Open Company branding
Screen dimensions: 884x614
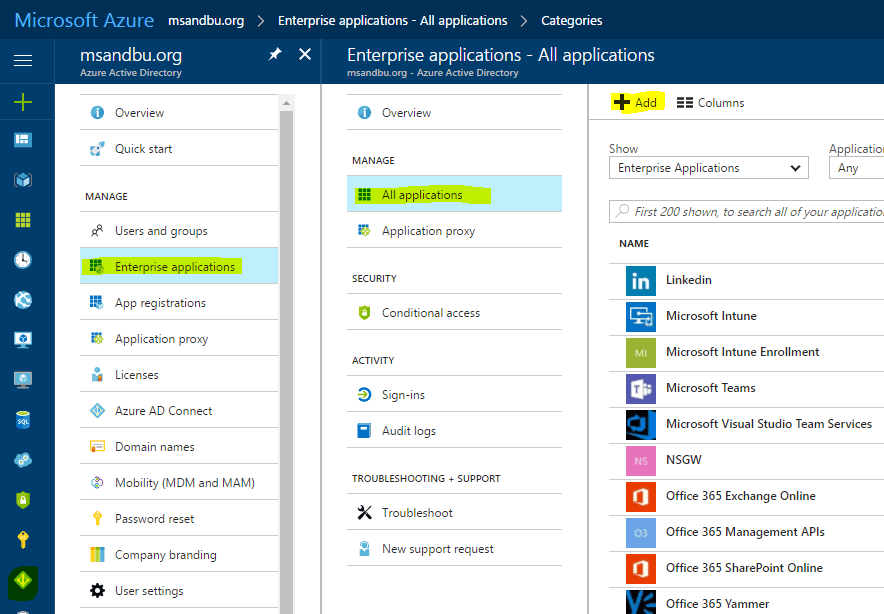[x=179, y=555]
